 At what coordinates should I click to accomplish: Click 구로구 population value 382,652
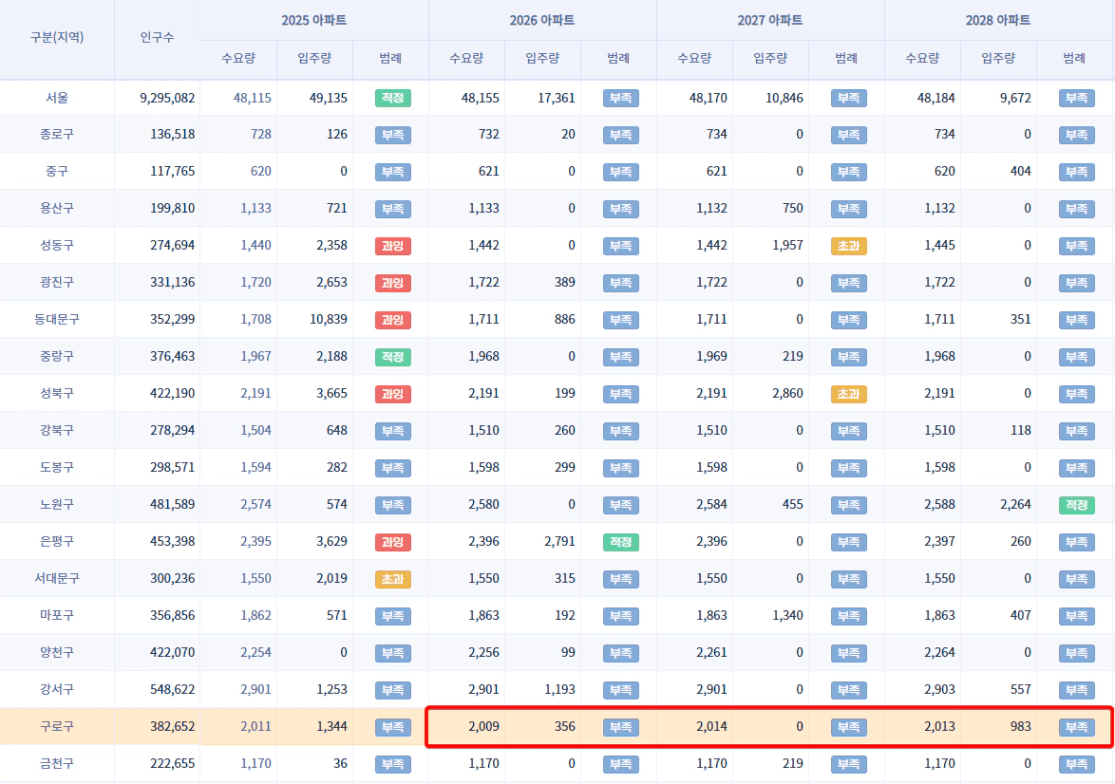pos(172,726)
